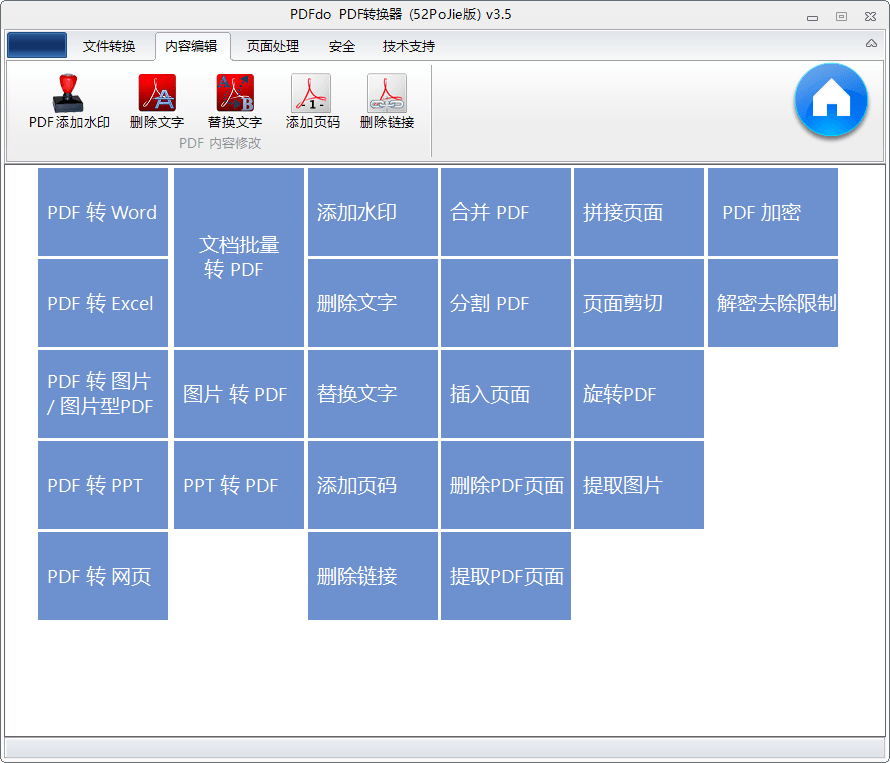This screenshot has height=763, width=890.
Task: Open the 技术支持 tab
Action: pos(409,46)
